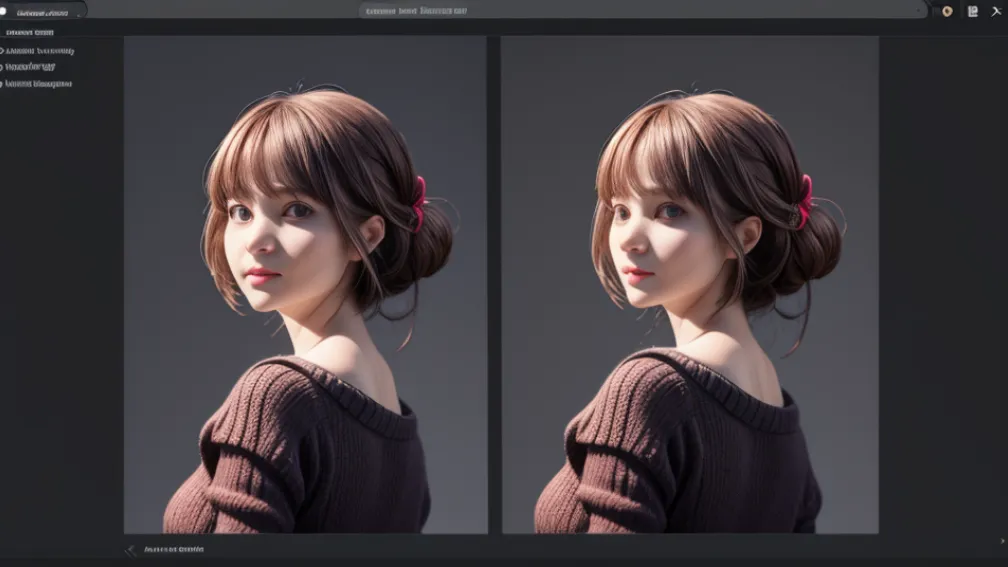The image size is (1008, 567).
Task: Select the right portrait image preview
Action: point(689,285)
